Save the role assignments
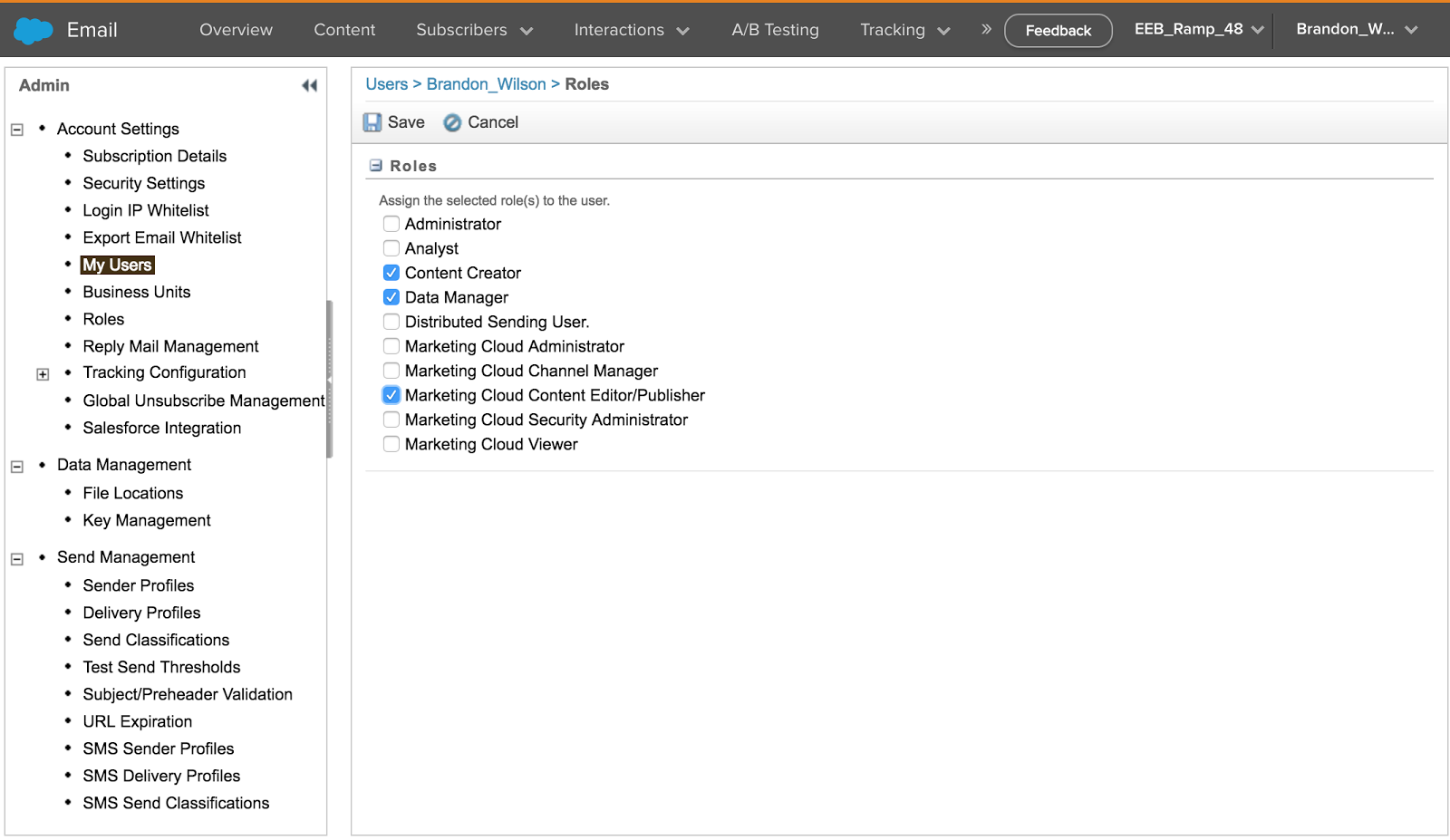 point(394,122)
